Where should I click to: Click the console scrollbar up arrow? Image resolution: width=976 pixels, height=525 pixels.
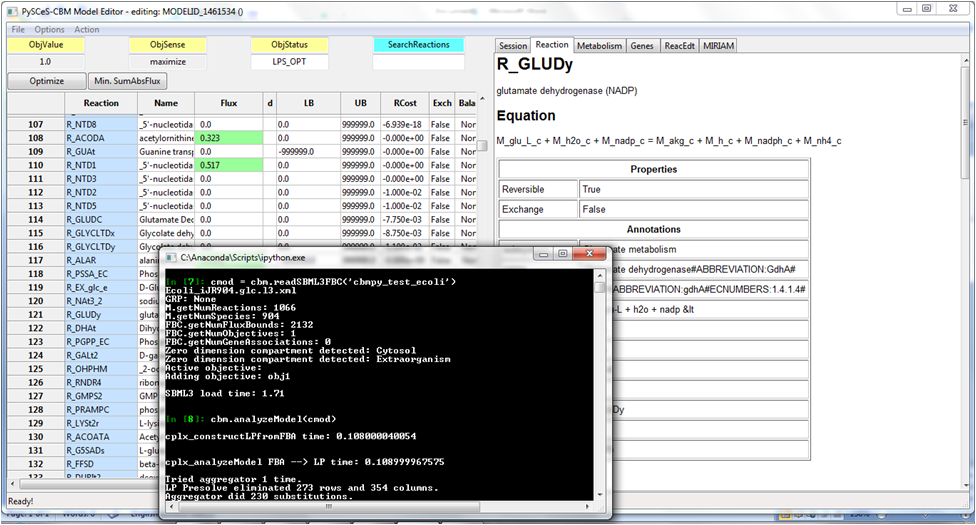(x=601, y=274)
